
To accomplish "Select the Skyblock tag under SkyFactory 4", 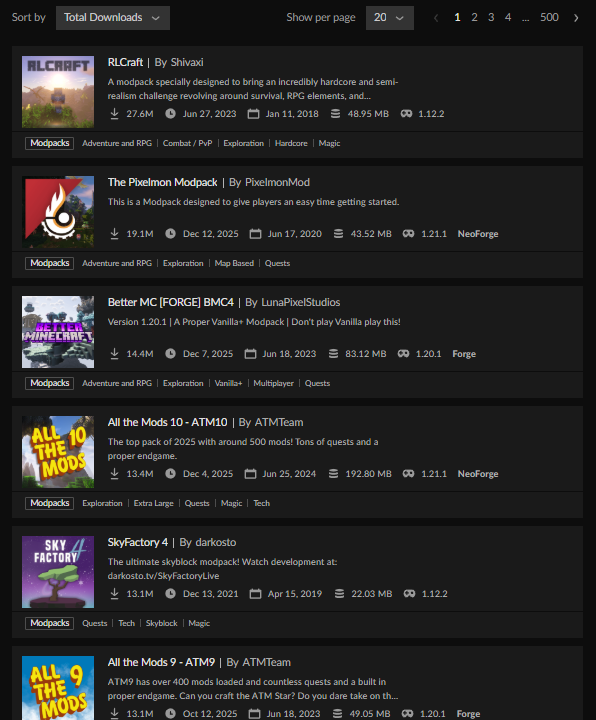I will tap(162, 623).
